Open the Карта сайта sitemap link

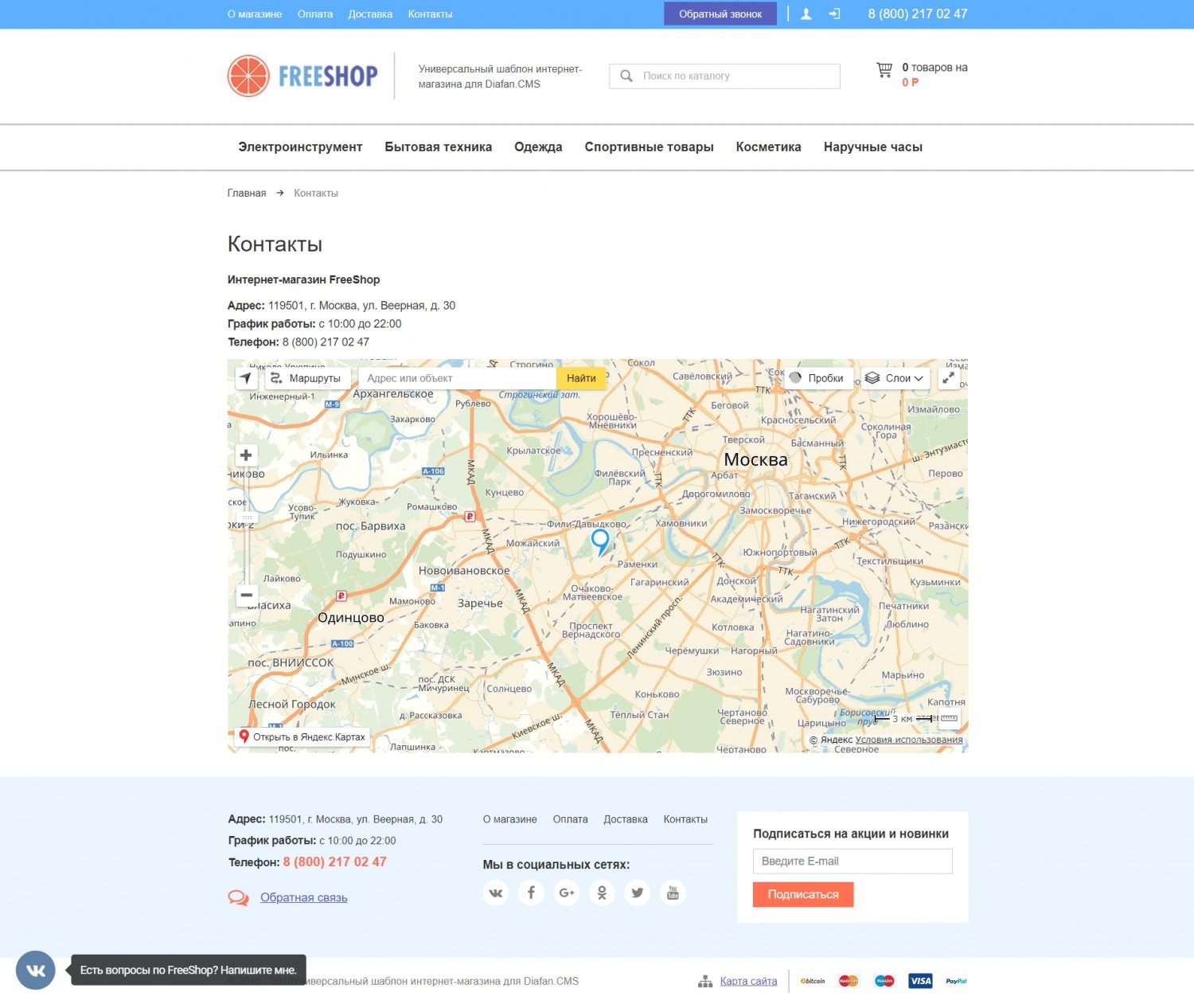click(748, 981)
